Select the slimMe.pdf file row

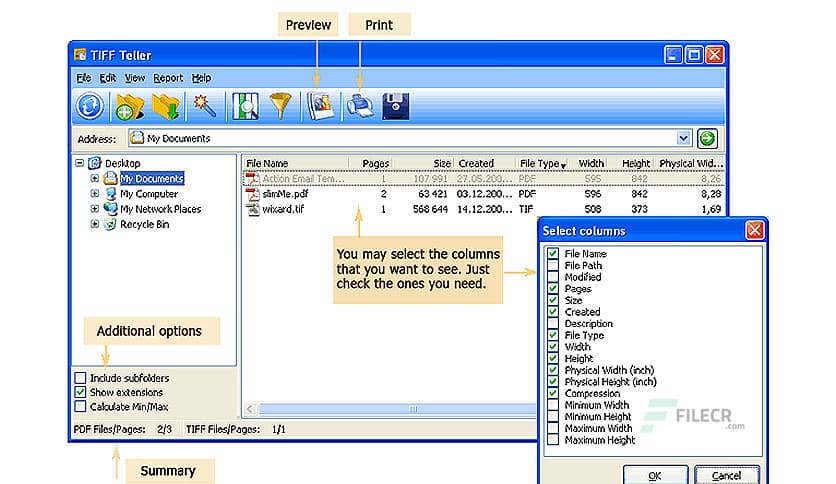[x=483, y=194]
